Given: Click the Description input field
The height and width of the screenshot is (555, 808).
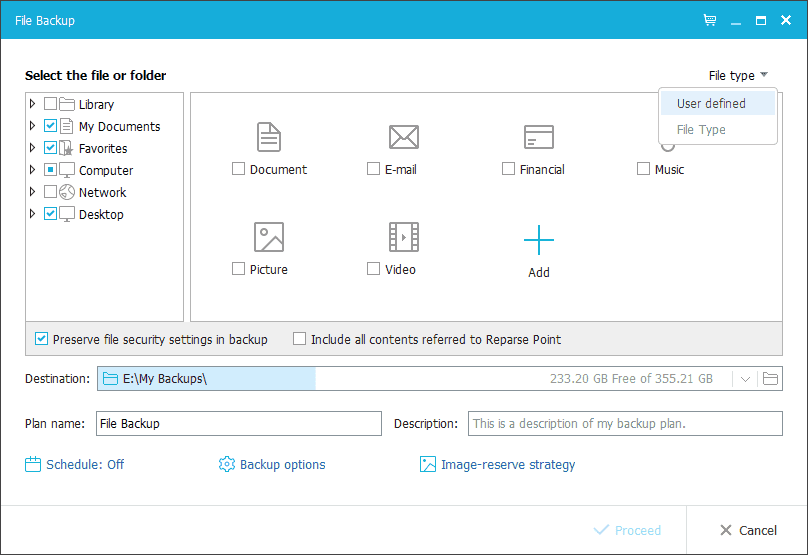Looking at the screenshot, I should click(x=625, y=424).
